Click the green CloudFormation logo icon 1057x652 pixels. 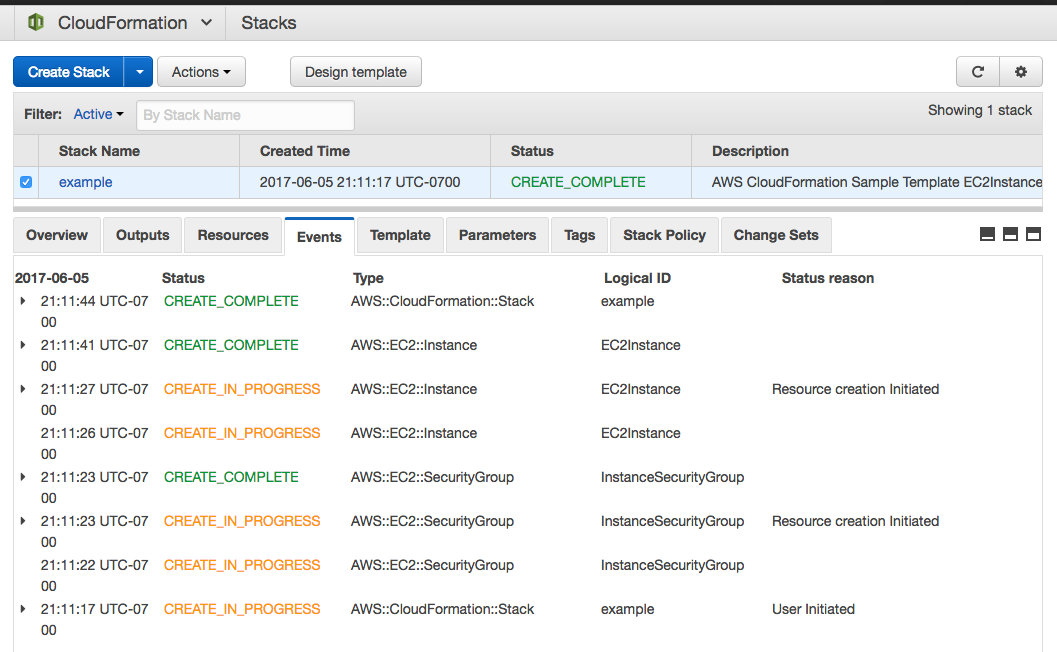click(x=36, y=22)
